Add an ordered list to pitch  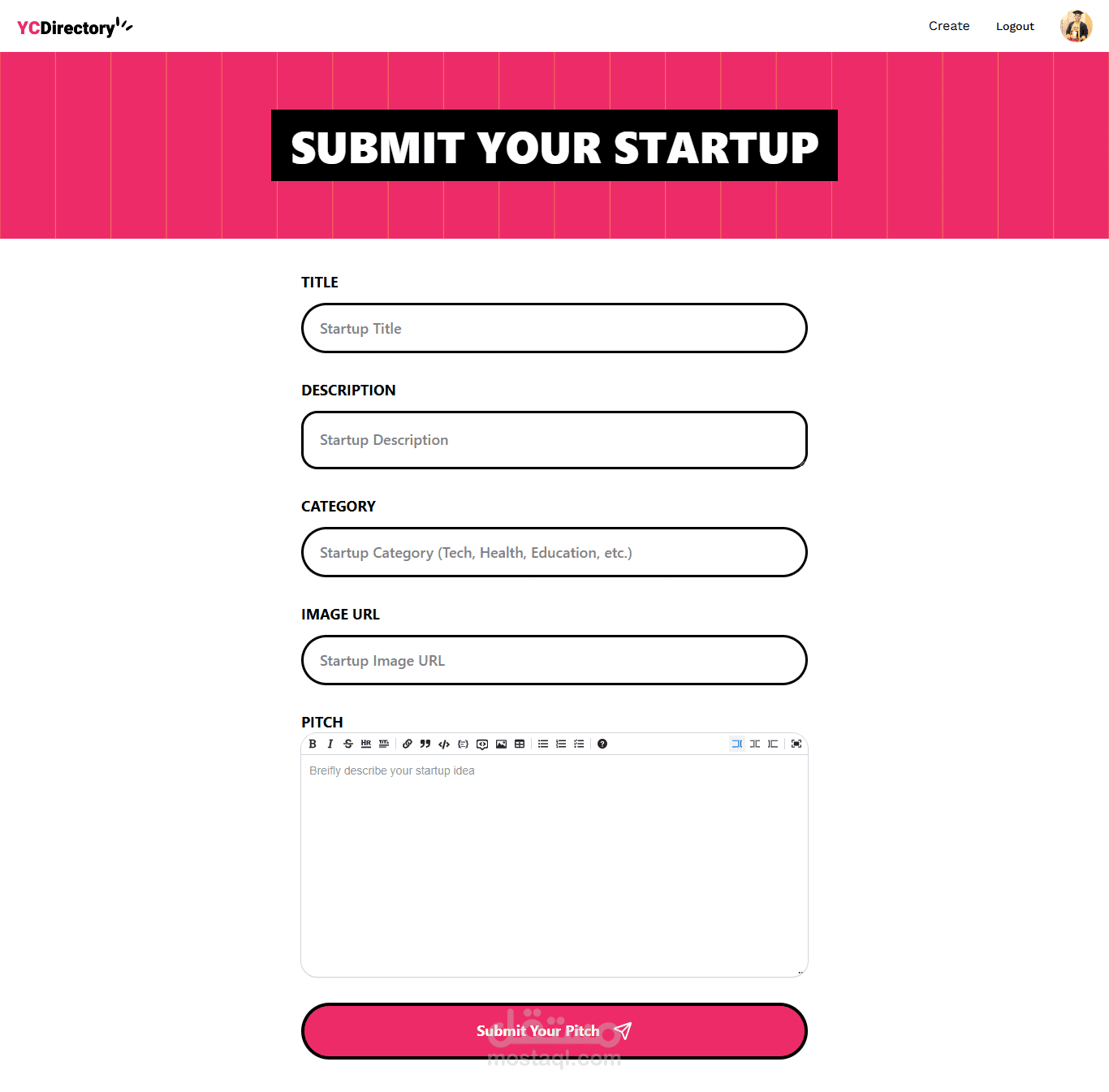561,744
